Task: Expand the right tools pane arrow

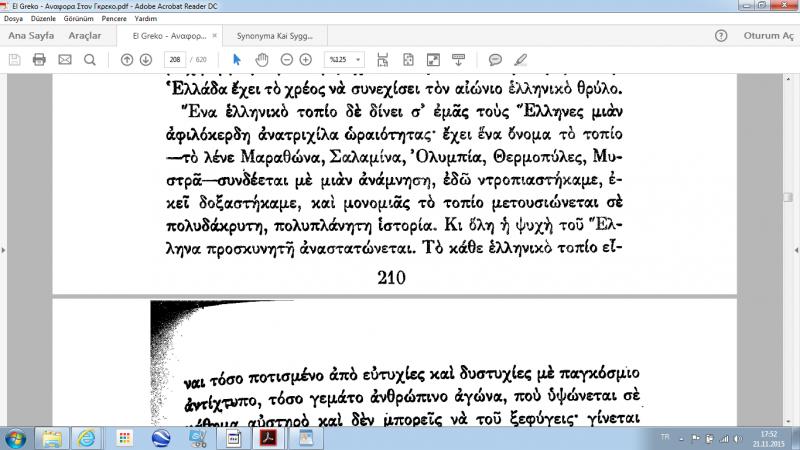Action: (796, 250)
